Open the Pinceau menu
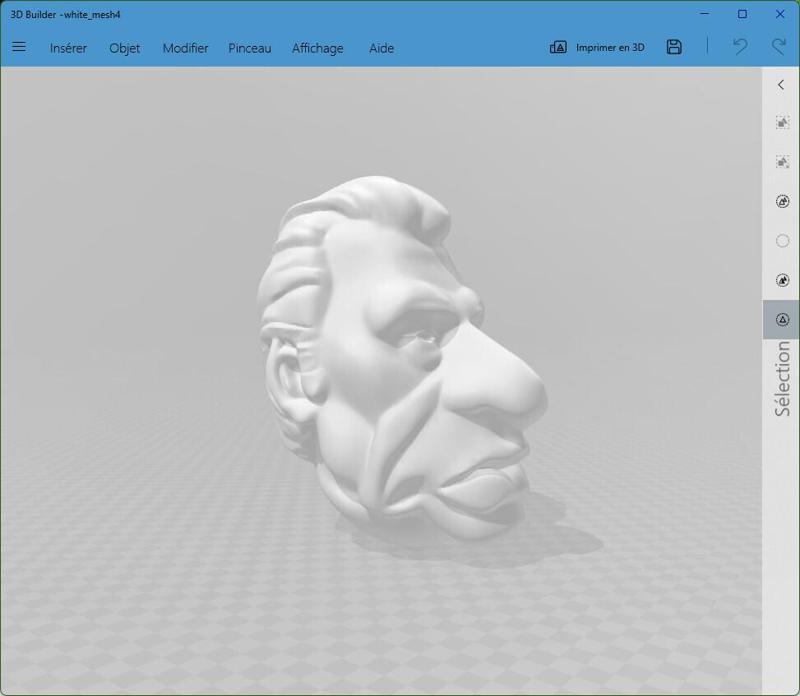 pos(249,48)
